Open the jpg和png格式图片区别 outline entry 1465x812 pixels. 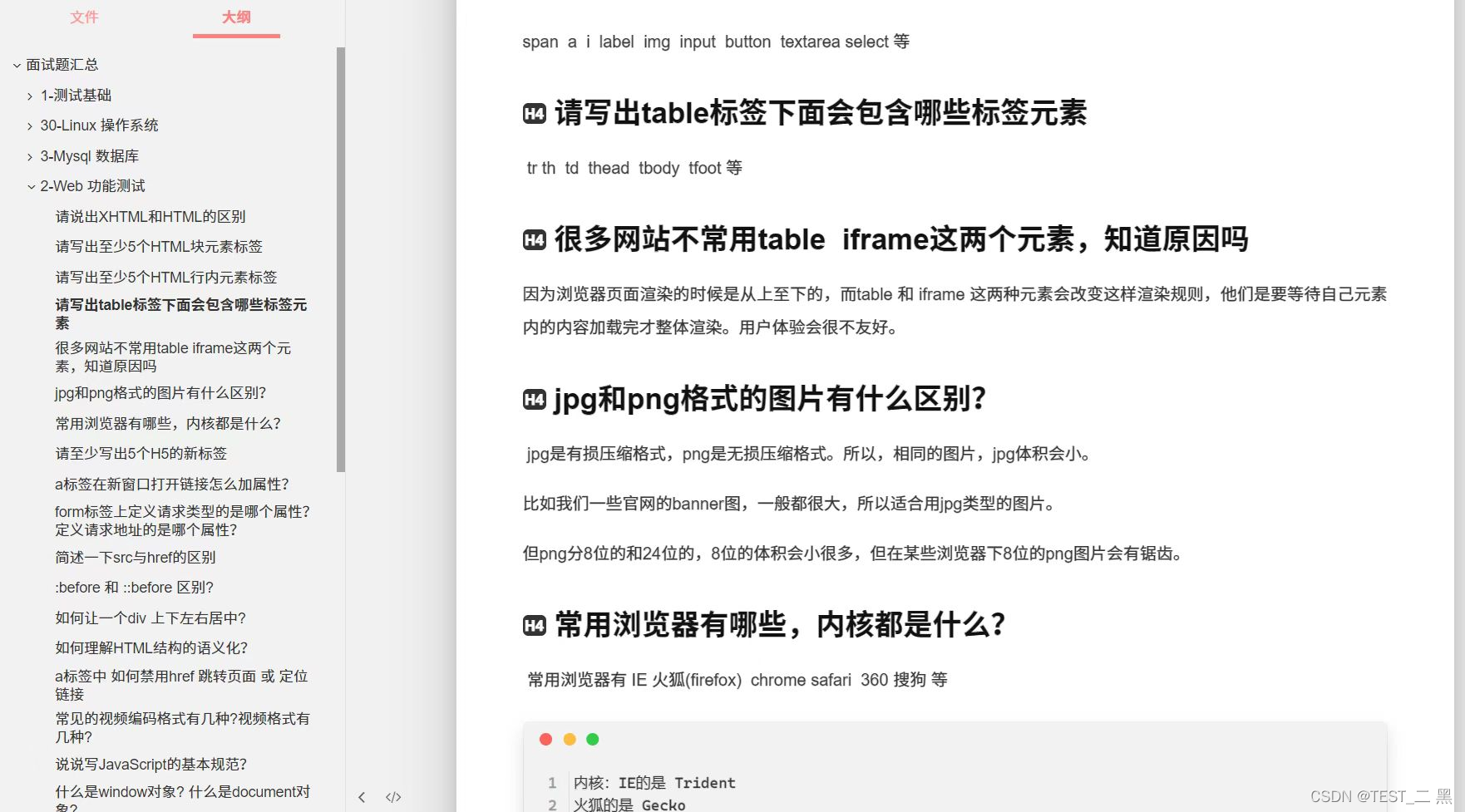pos(160,392)
